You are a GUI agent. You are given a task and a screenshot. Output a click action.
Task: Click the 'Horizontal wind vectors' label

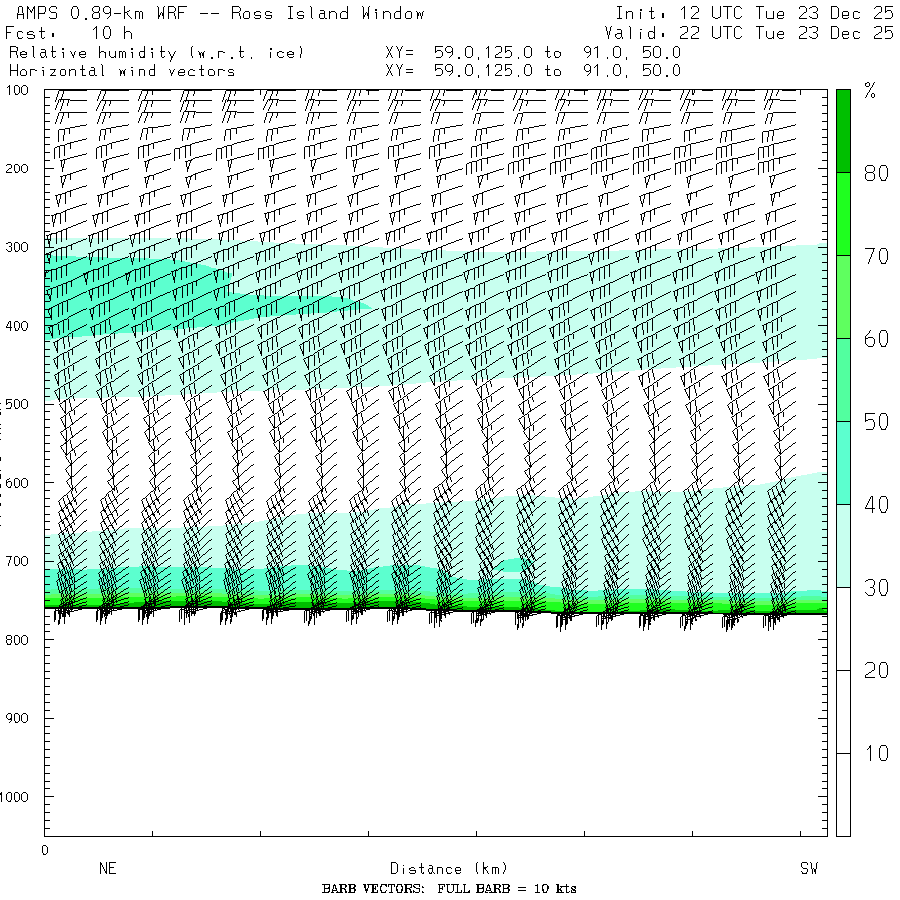tap(122, 71)
